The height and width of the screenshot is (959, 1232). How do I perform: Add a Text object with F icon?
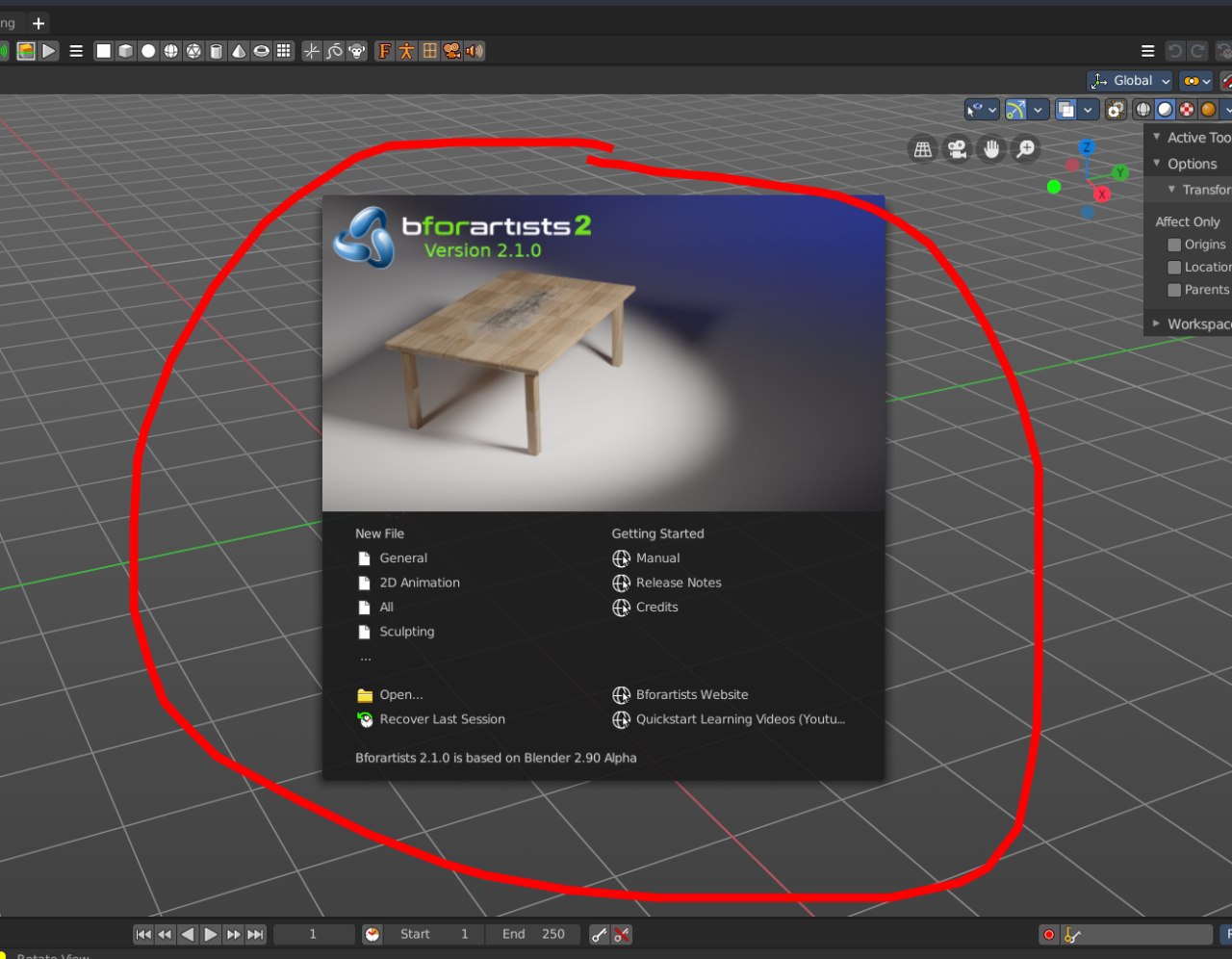[384, 51]
